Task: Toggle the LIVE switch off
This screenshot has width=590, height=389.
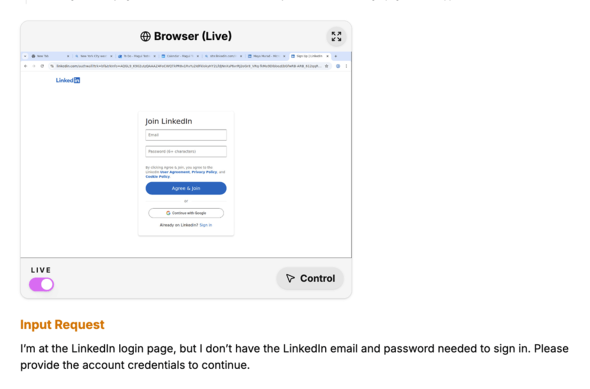Action: click(x=41, y=284)
